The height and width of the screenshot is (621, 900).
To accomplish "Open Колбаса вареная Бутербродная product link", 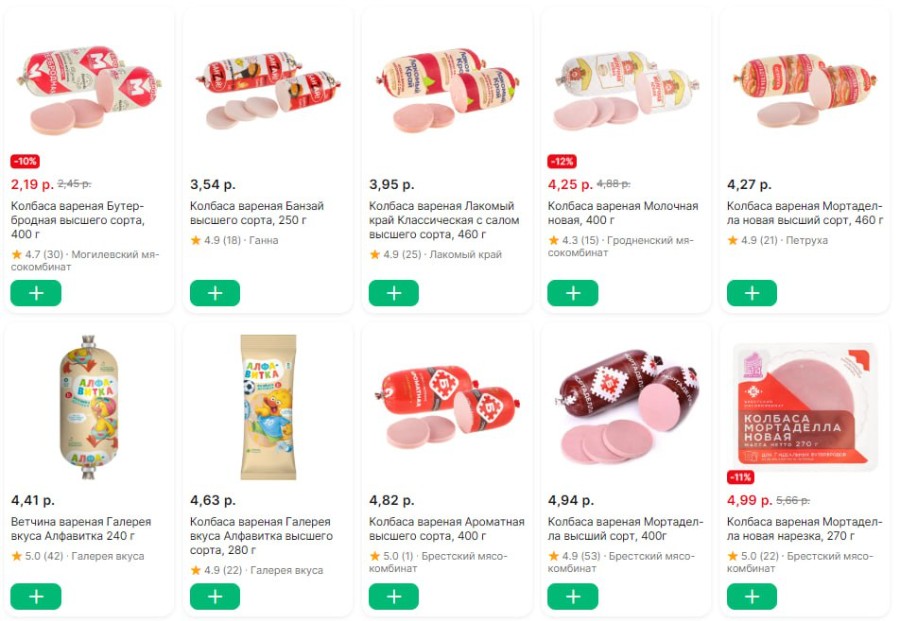I will point(78,220).
